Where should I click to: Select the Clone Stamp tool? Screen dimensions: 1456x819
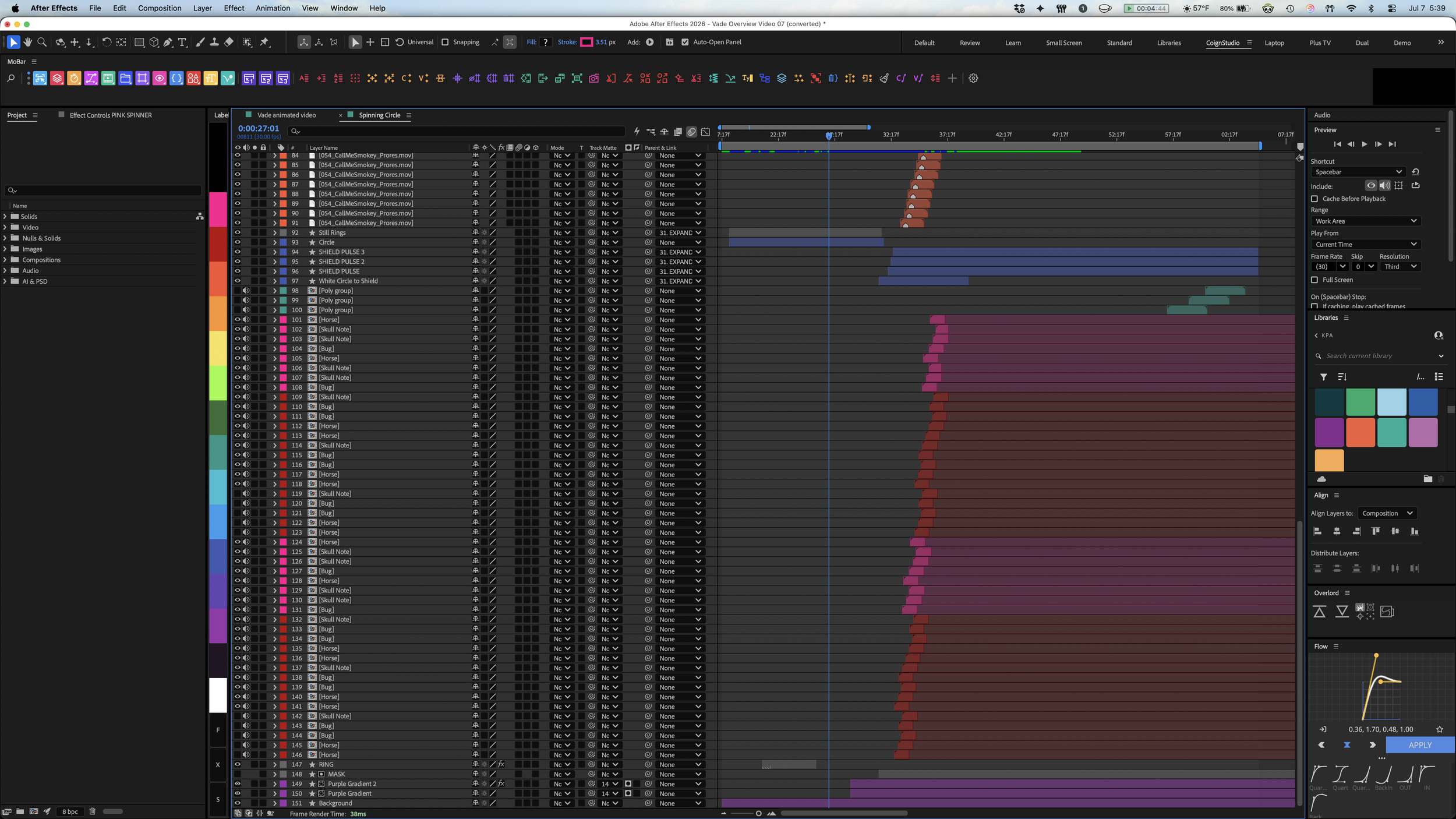pyautogui.click(x=214, y=43)
